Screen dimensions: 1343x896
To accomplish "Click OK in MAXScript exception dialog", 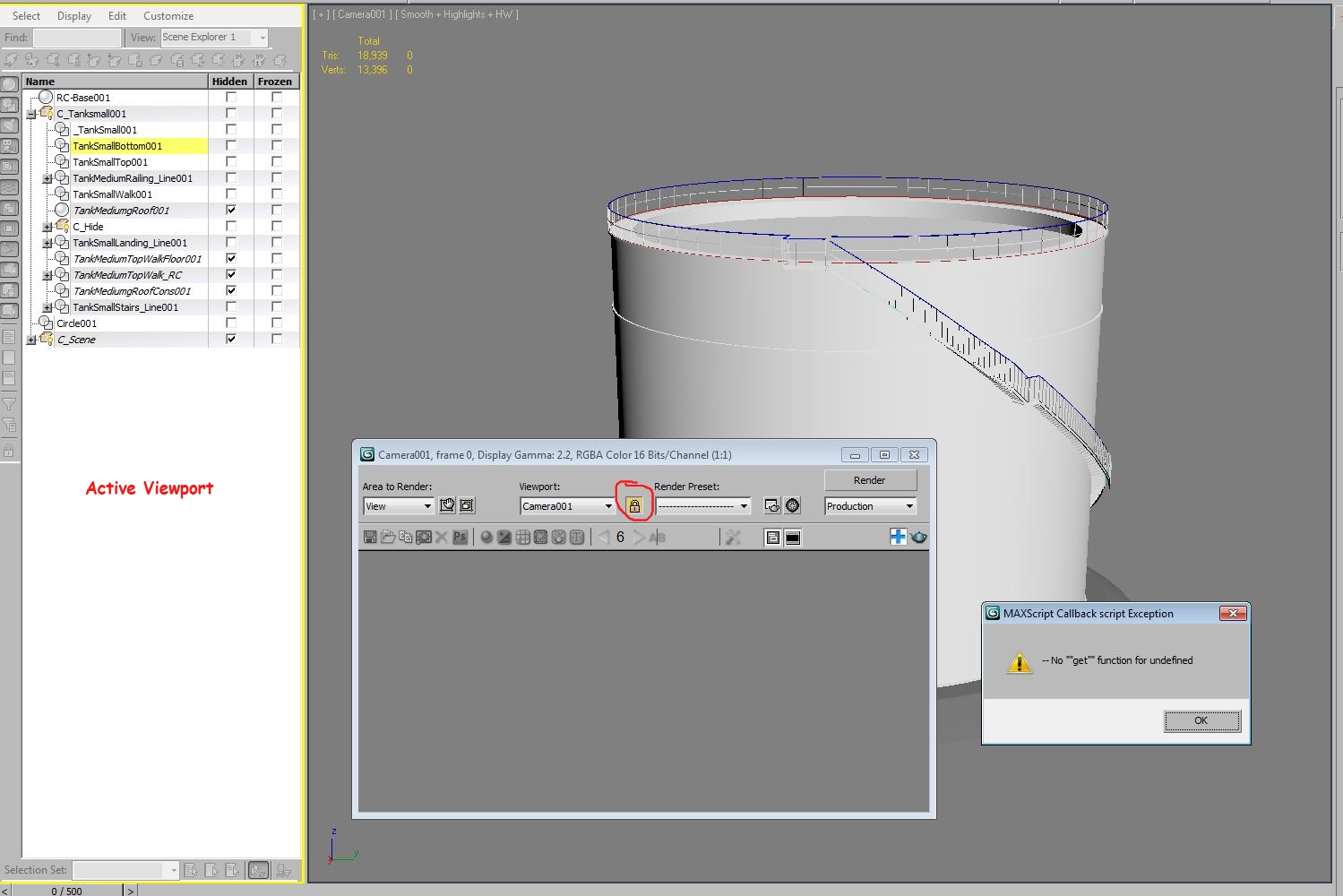I will [1201, 720].
